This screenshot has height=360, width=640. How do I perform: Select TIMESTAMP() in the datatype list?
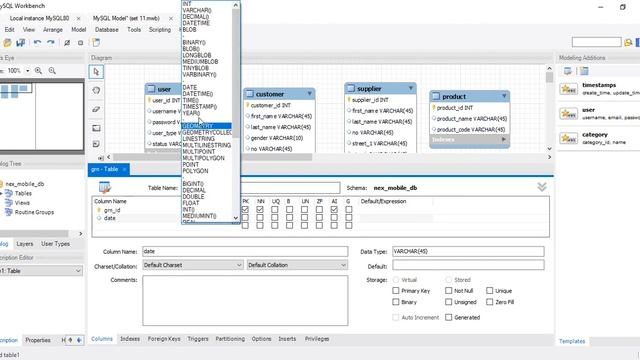click(x=200, y=107)
